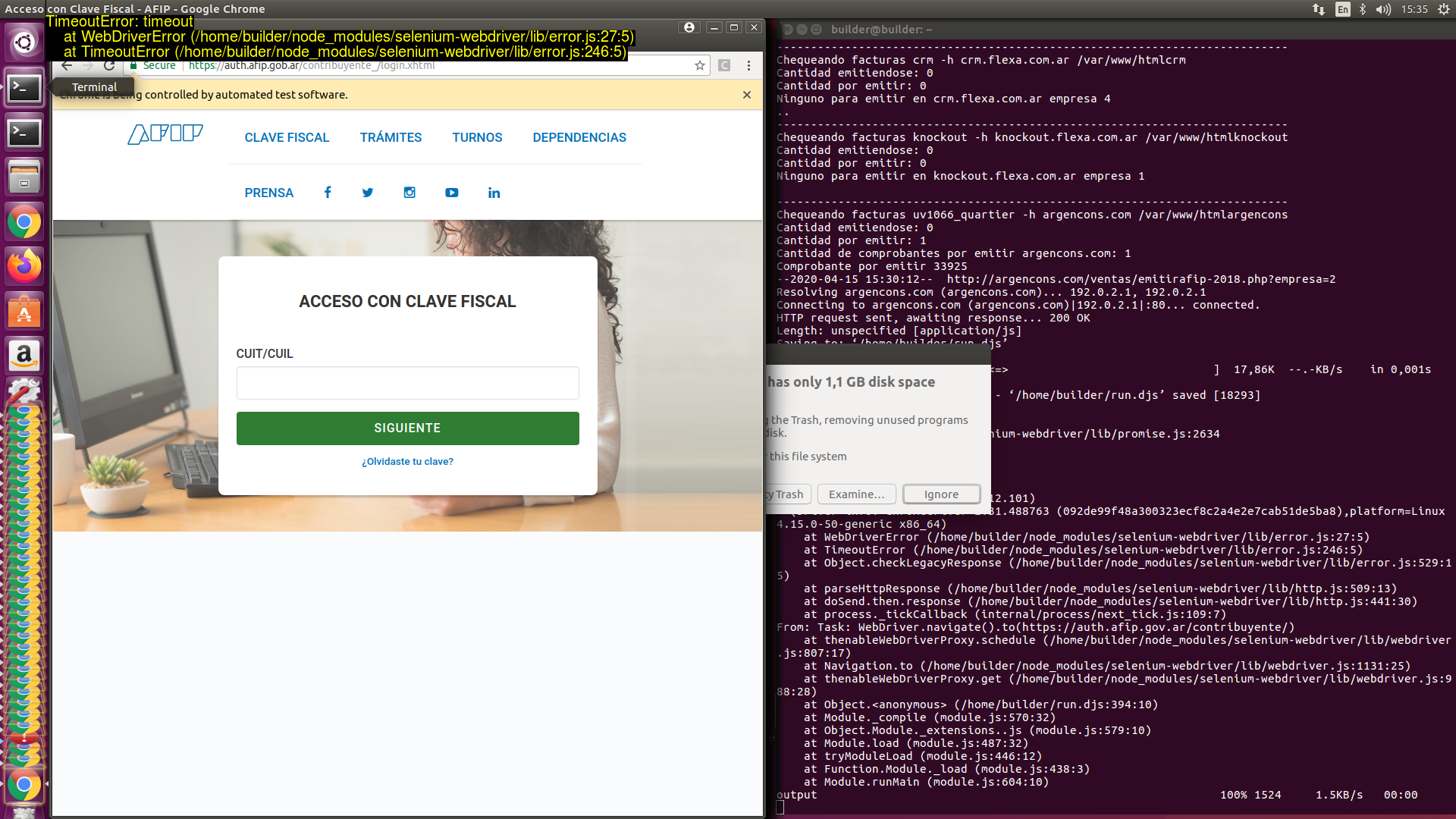Reload the AFIP page in Chrome
The height and width of the screenshot is (819, 1456).
109,66
